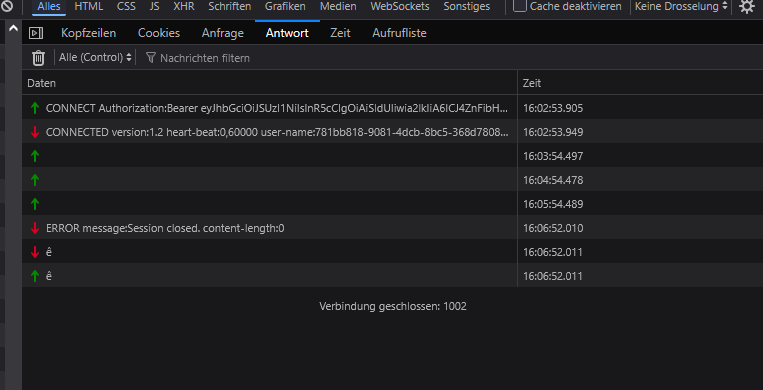Select the ERROR message:Session closed row
The image size is (763, 390).
[392, 228]
